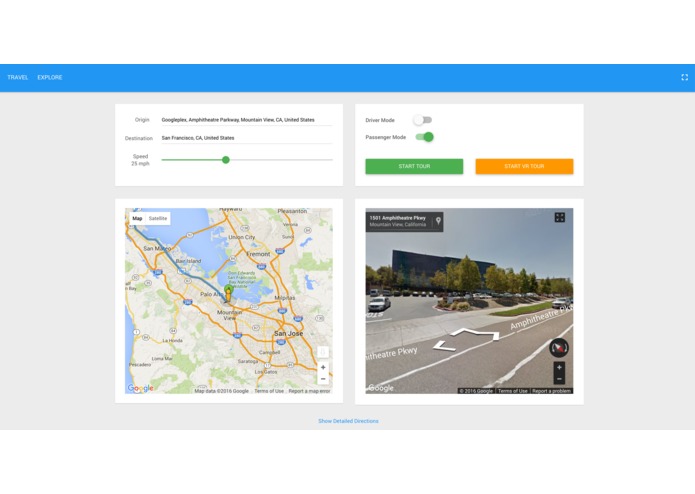Image resolution: width=695 pixels, height=494 pixels.
Task: Zoom in on the map with plus
Action: [x=323, y=367]
